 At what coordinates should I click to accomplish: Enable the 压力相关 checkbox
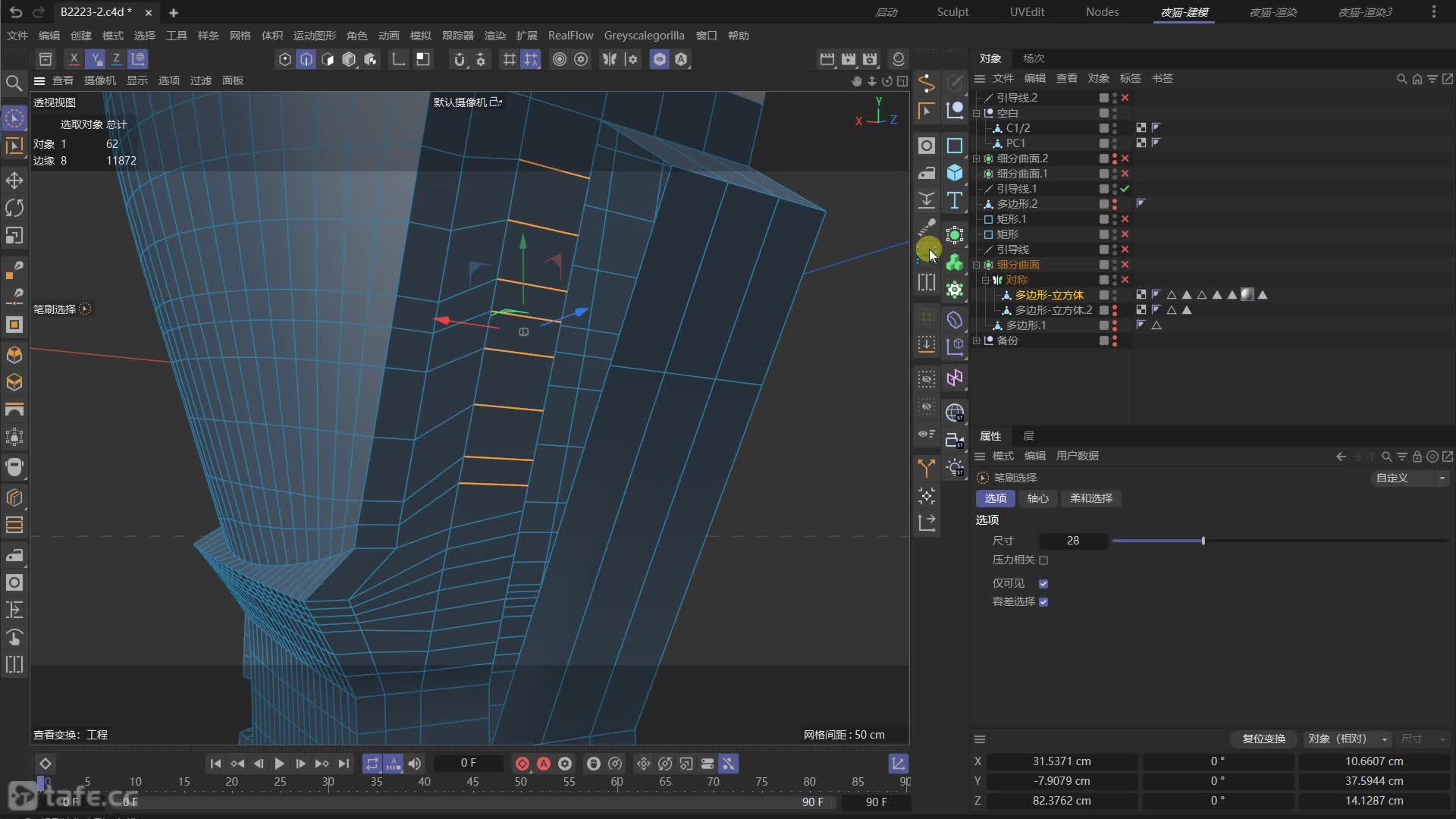[1043, 560]
